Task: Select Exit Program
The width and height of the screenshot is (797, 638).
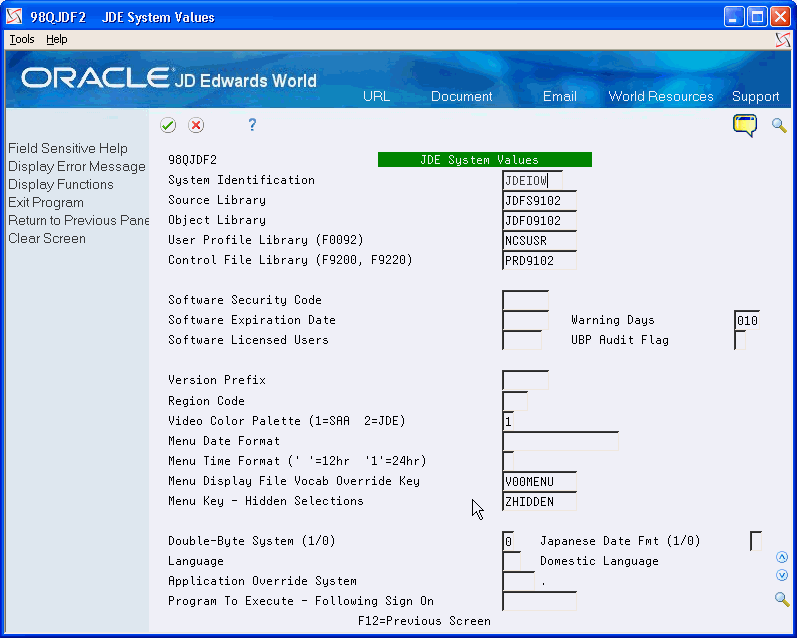Action: point(46,202)
